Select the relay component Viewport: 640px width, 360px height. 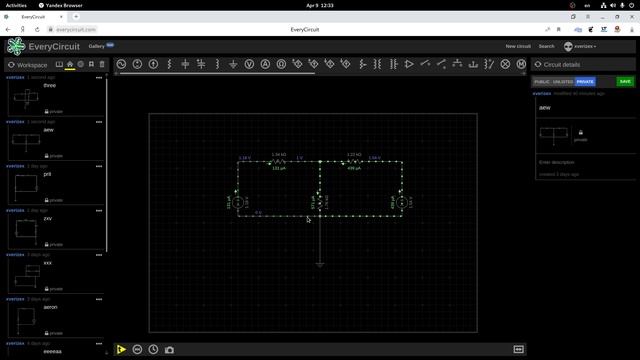pyautogui.click(x=489, y=64)
